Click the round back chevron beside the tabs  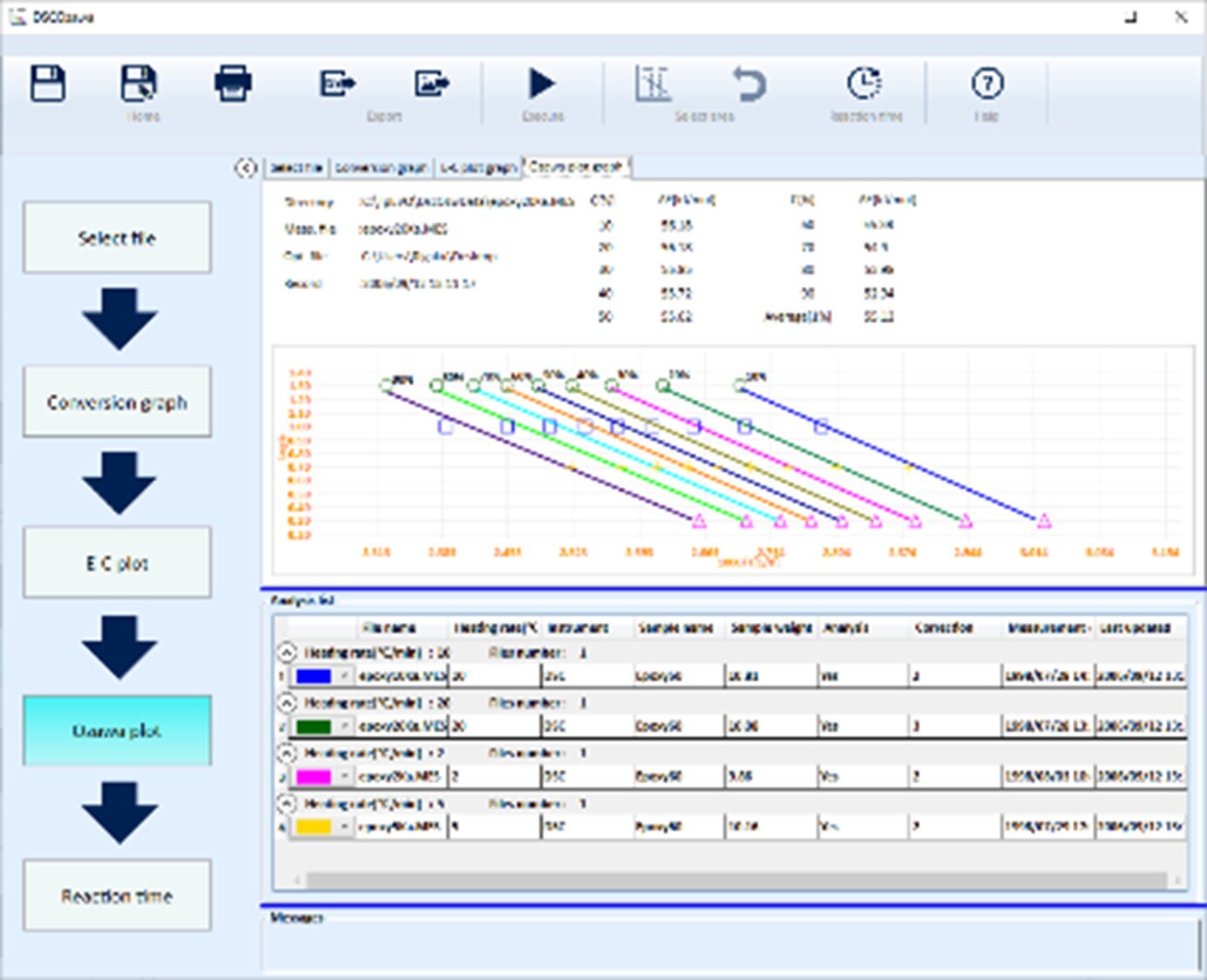pos(246,167)
